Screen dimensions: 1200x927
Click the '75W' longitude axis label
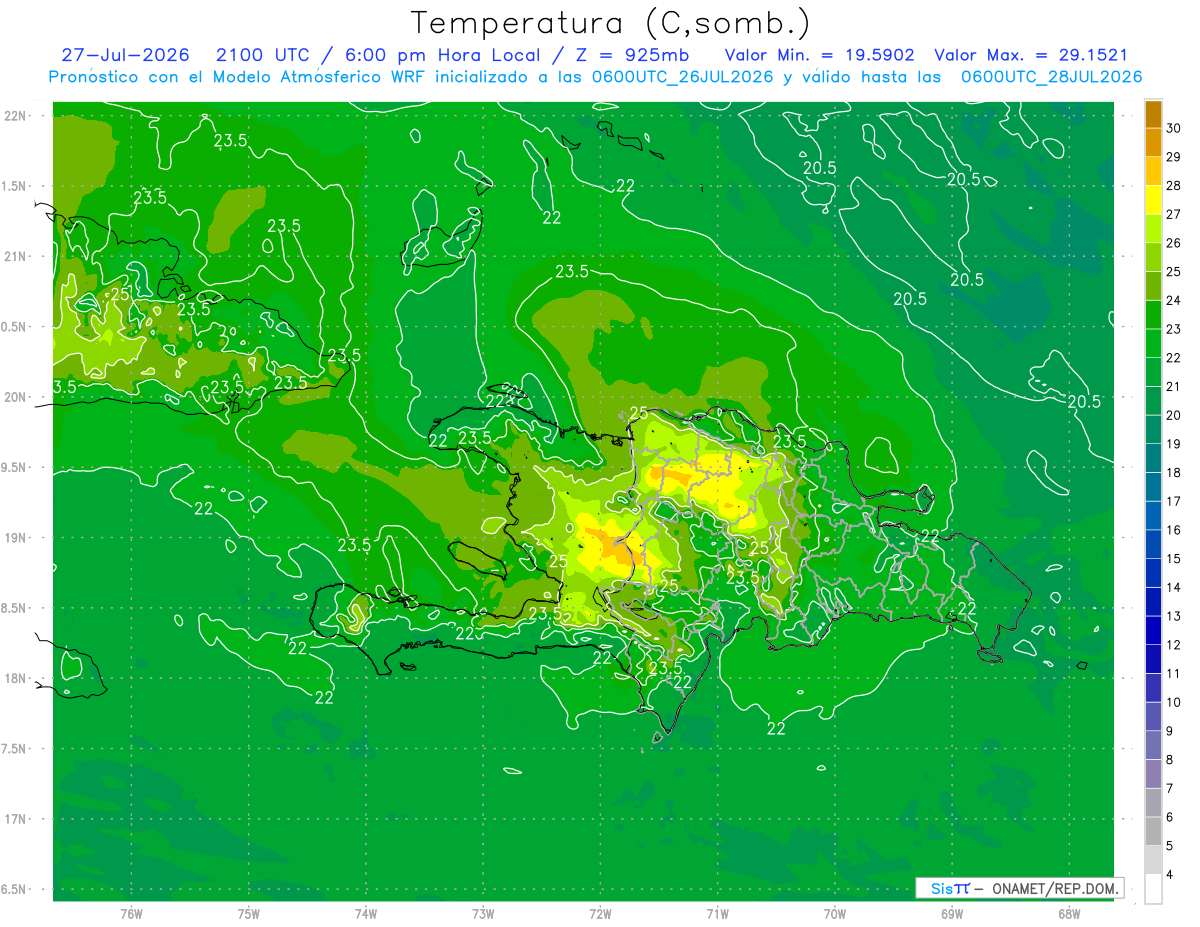(x=249, y=913)
